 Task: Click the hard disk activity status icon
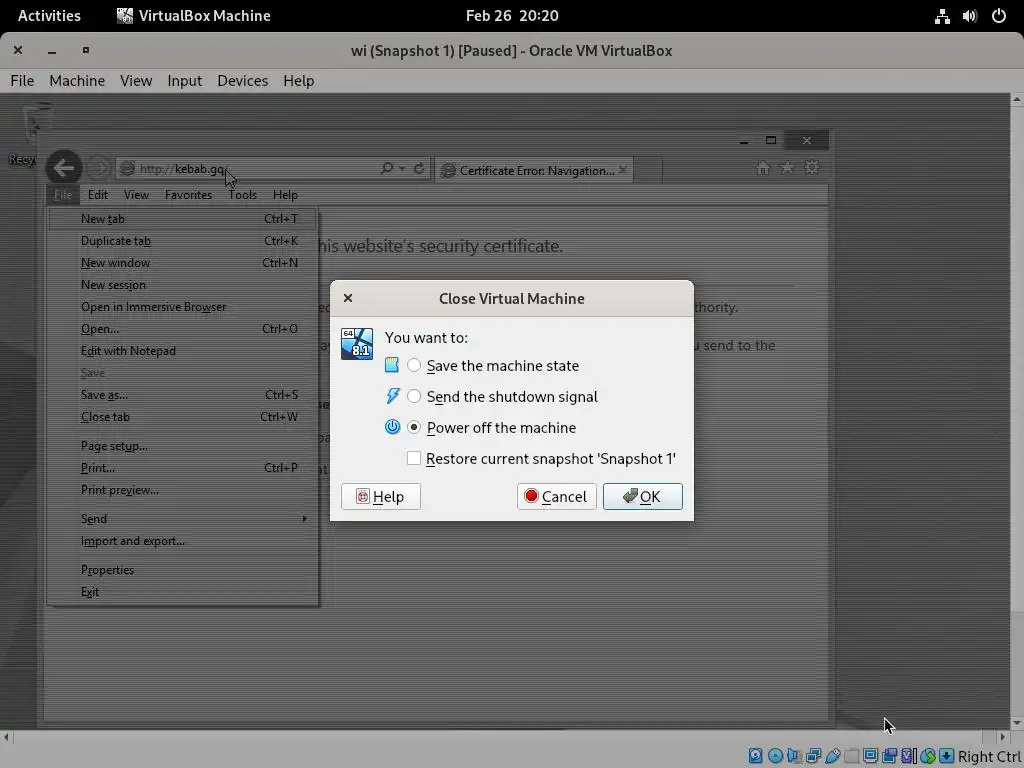coord(756,756)
